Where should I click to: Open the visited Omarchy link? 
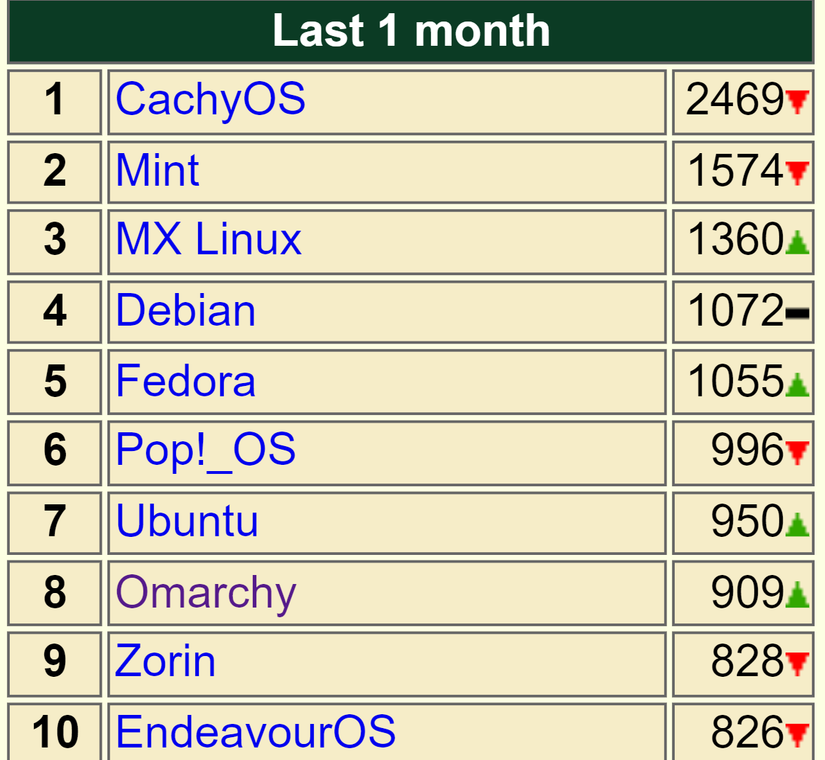click(x=206, y=594)
